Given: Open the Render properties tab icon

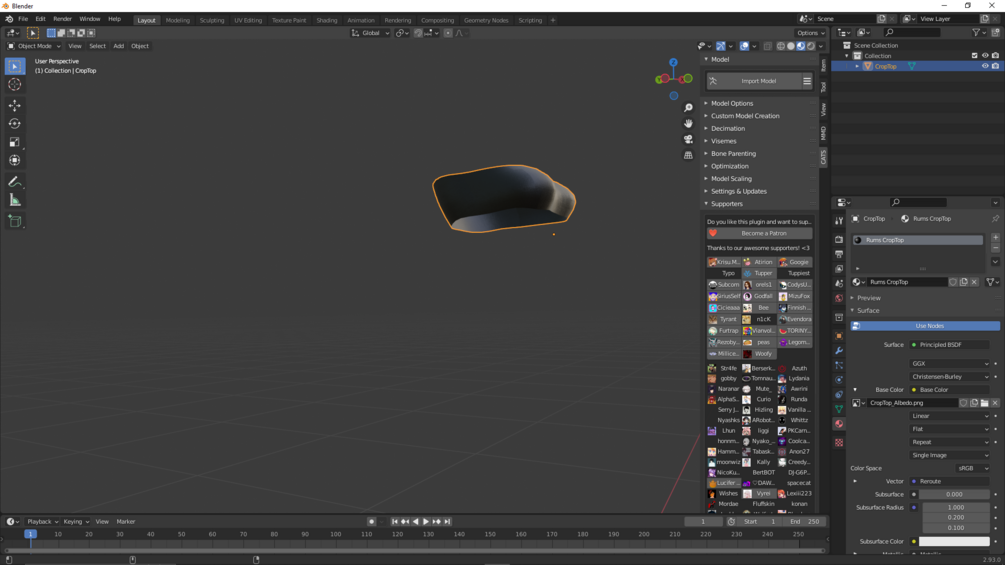Looking at the screenshot, I should [x=839, y=240].
